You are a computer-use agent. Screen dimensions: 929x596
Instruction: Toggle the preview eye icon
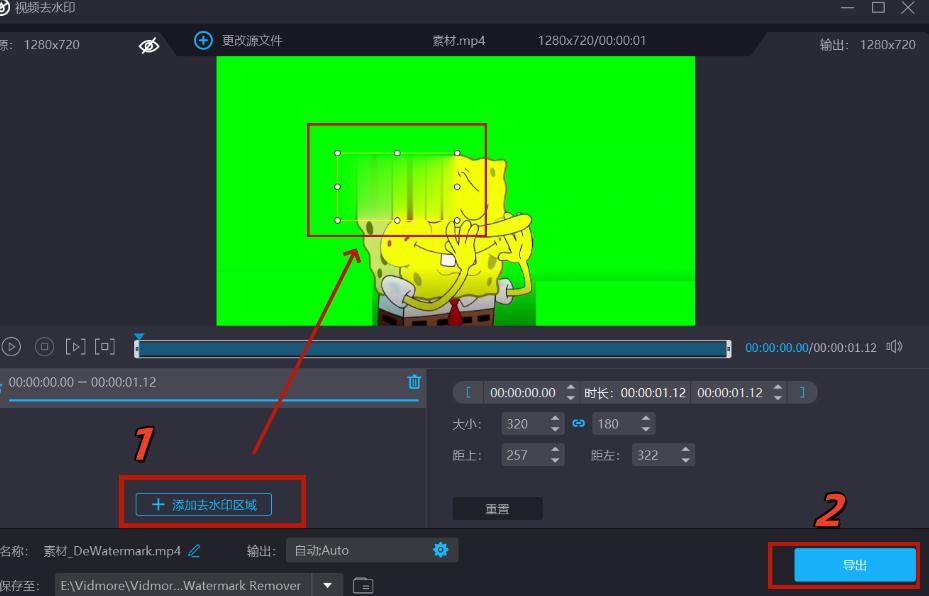149,45
